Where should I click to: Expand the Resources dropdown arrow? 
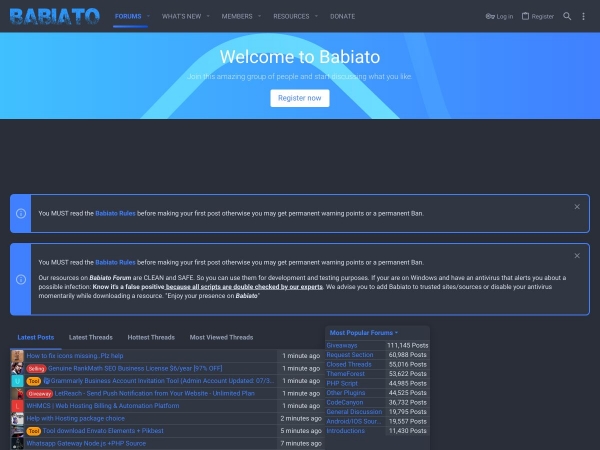tap(316, 16)
